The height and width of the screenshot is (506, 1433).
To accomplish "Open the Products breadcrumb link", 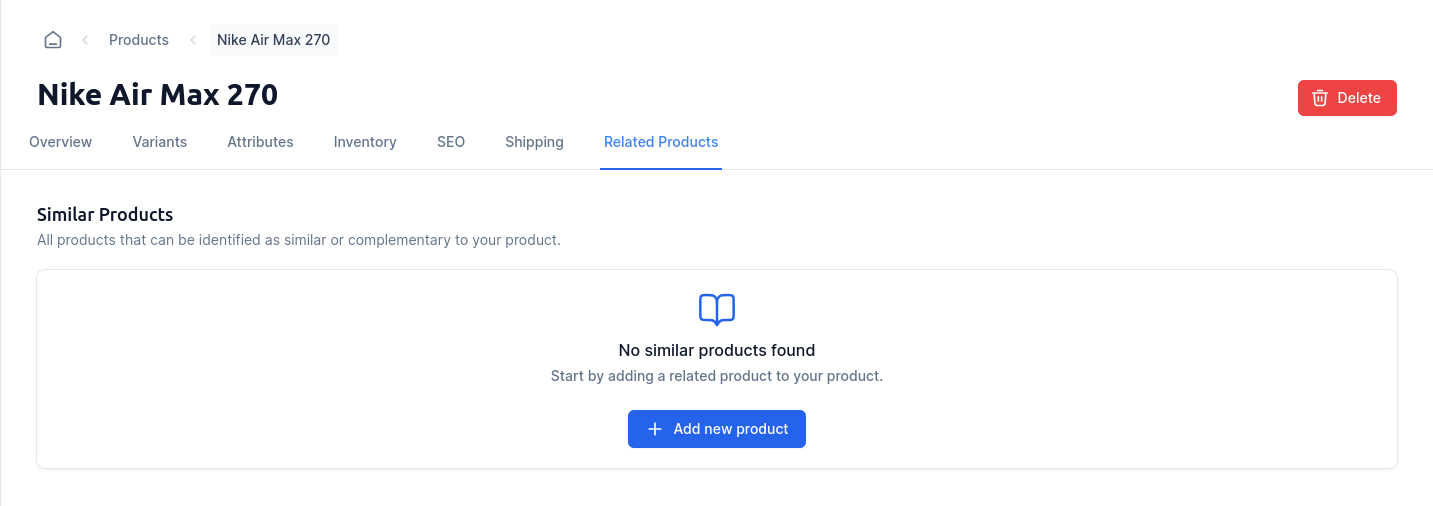I will (x=139, y=40).
